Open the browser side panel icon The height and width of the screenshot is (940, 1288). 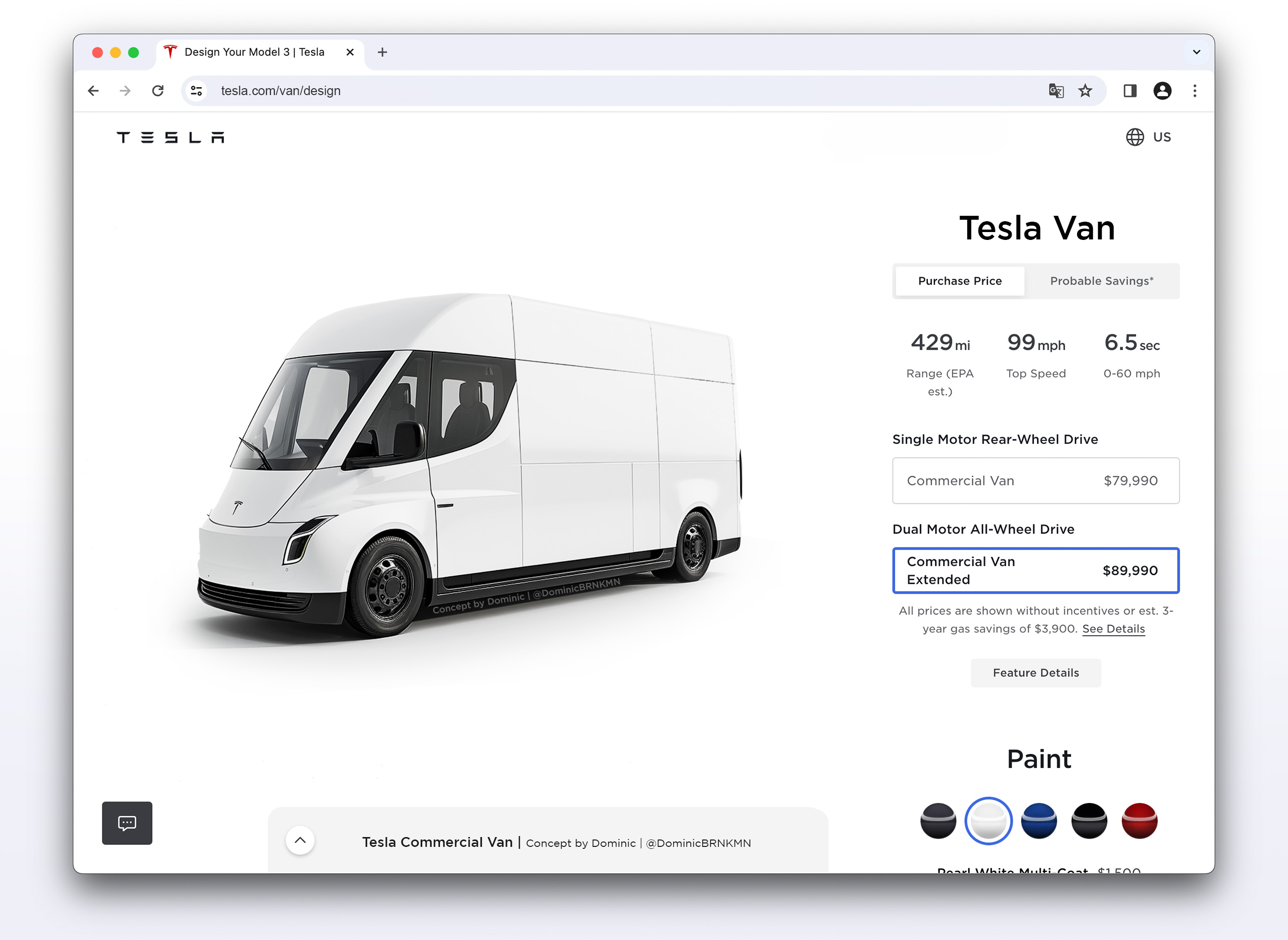[x=1130, y=91]
